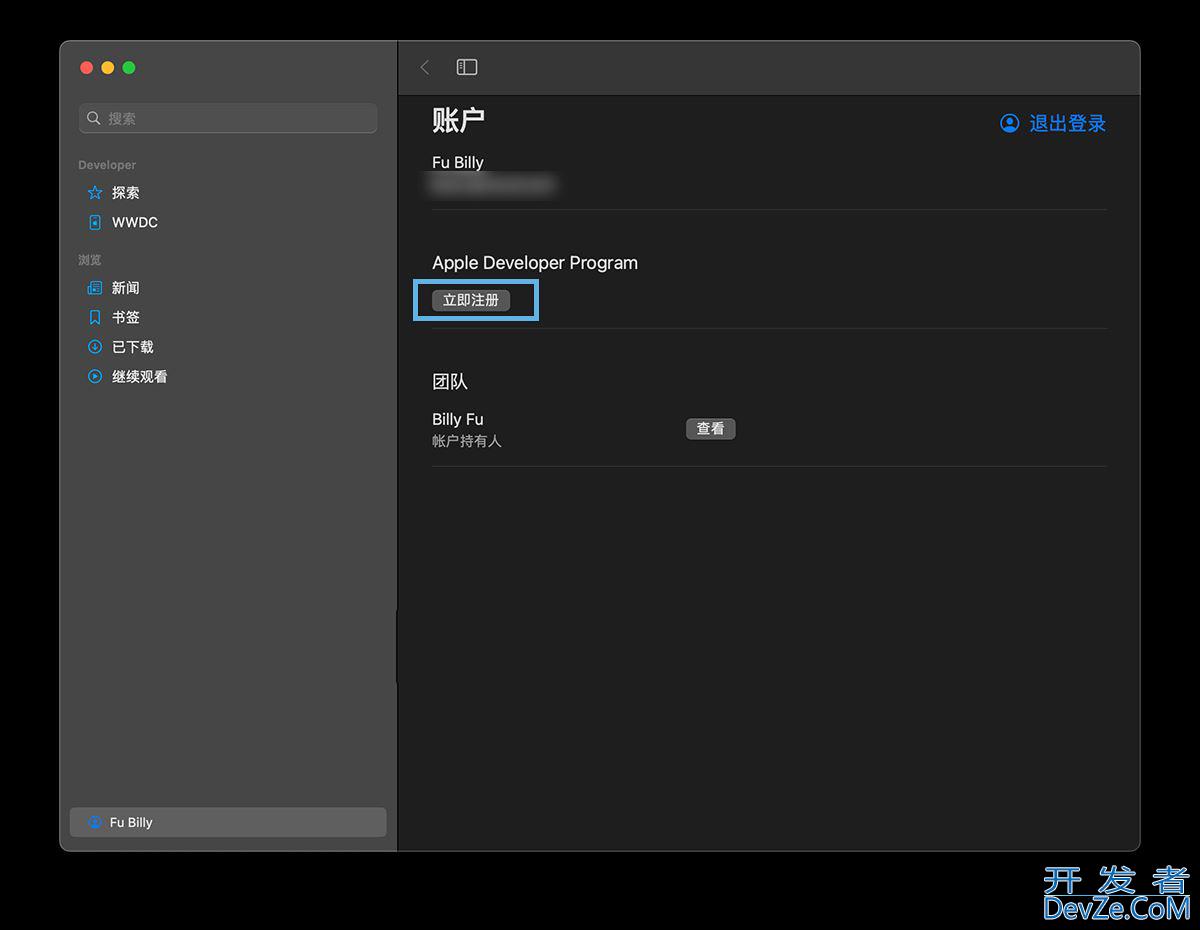Viewport: 1200px width, 930px height.
Task: Click the Developer sidebar header
Action: point(107,165)
